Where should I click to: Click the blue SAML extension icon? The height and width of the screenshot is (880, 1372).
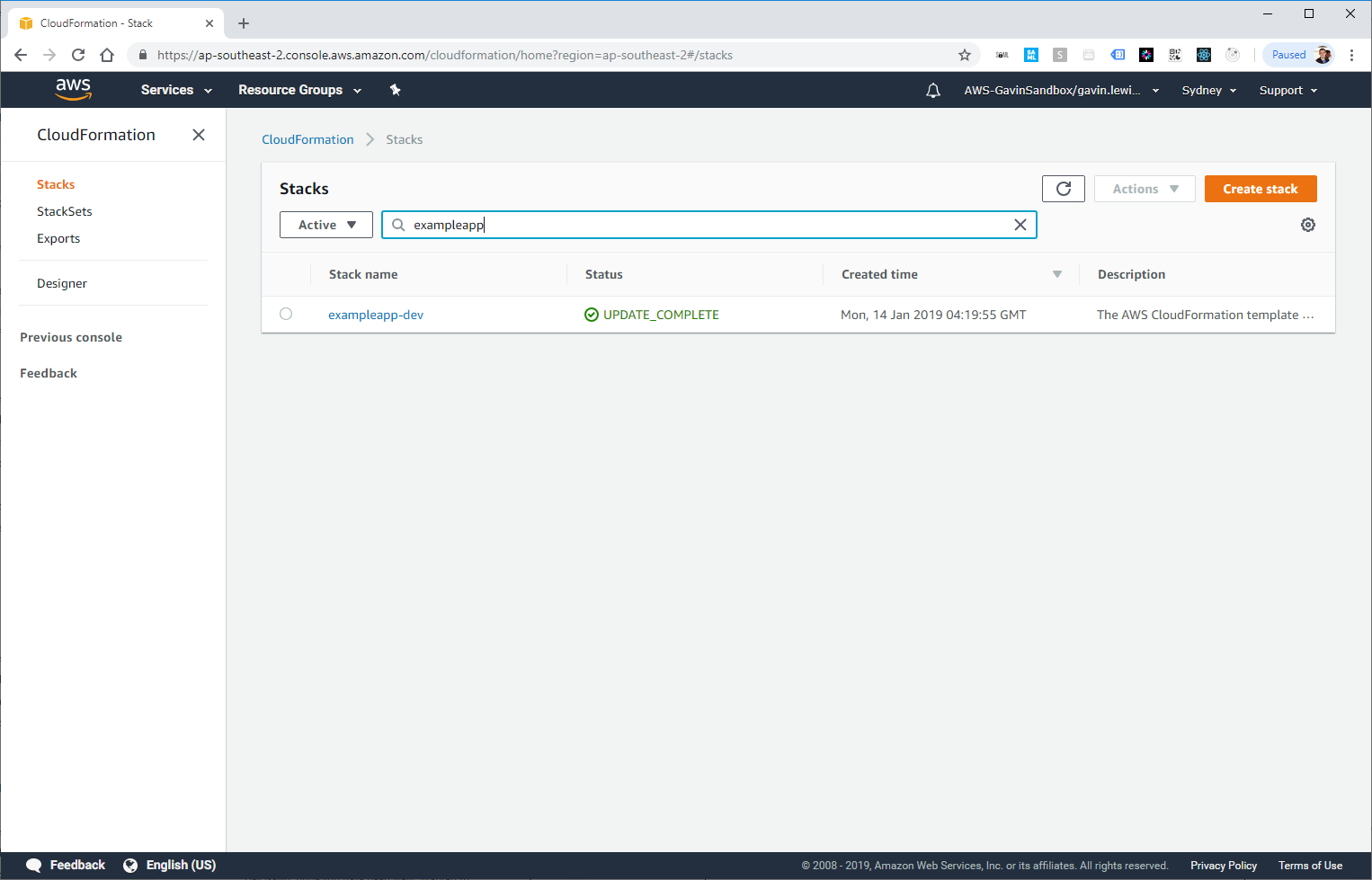pyautogui.click(x=1031, y=55)
